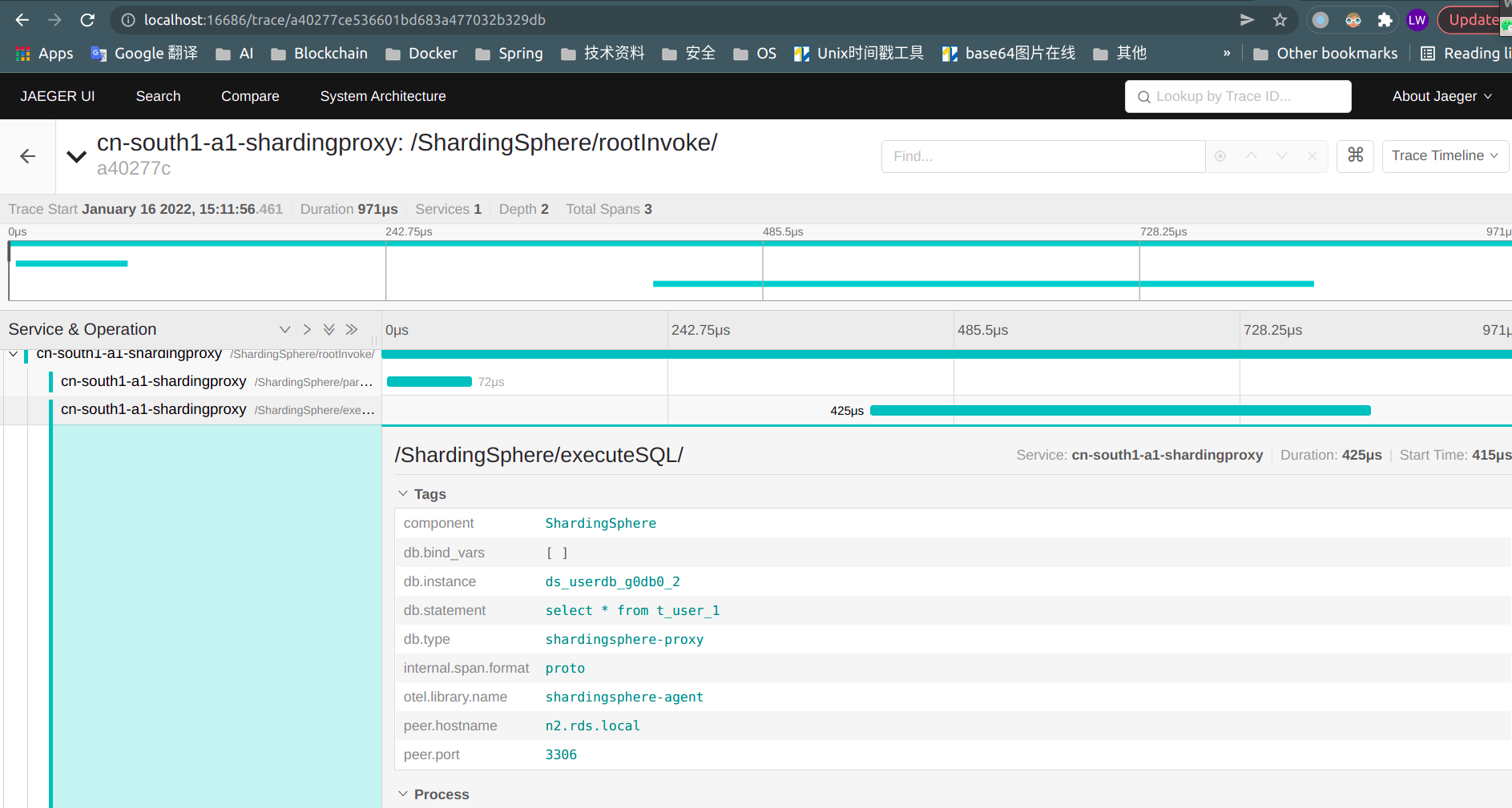Click the db.type value shardingsphere-proxy
The image size is (1512, 808).
click(624, 639)
